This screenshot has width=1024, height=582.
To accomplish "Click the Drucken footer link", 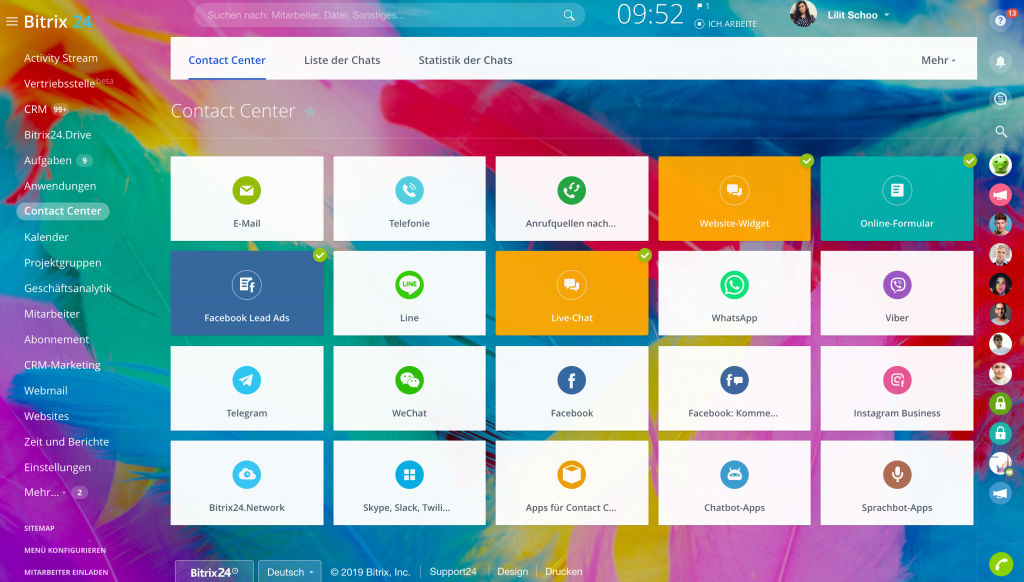I will pos(564,572).
